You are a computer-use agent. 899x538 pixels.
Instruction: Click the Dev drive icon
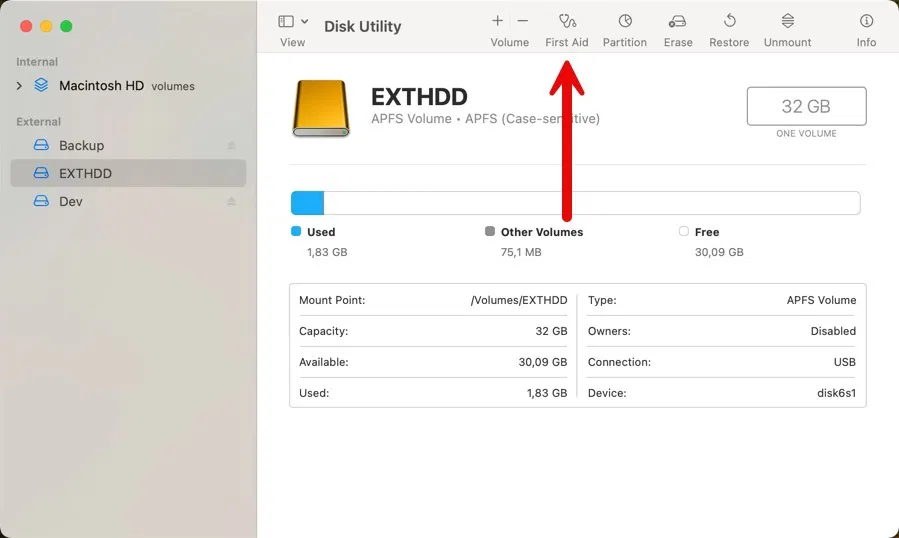pyautogui.click(x=41, y=201)
